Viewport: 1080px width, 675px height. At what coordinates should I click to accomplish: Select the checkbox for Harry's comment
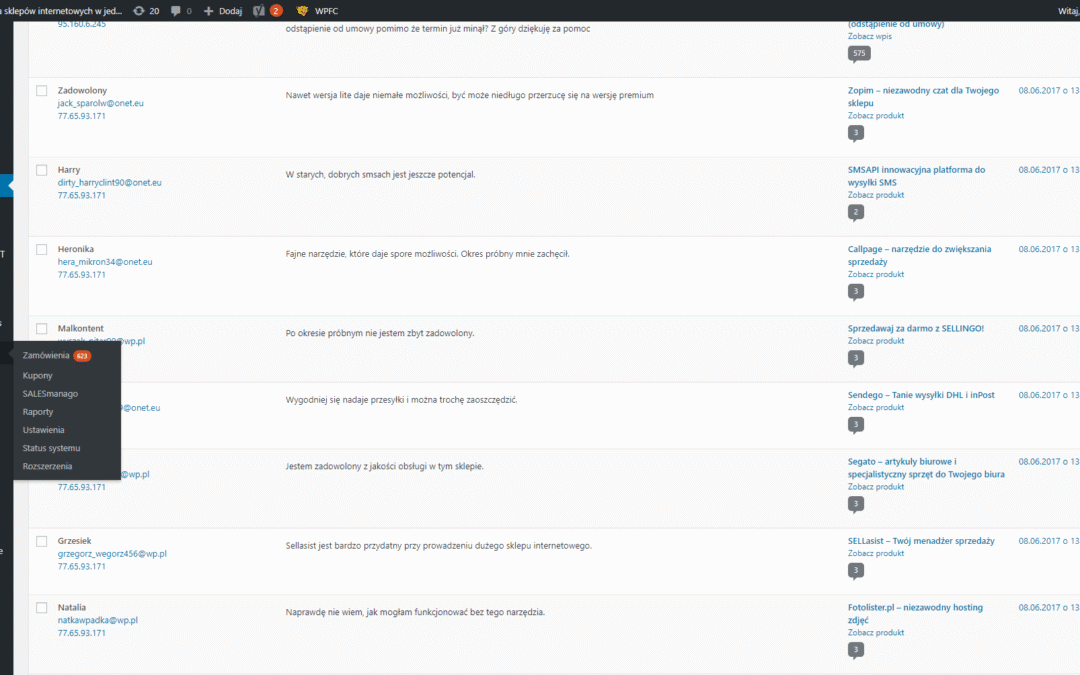coord(42,170)
